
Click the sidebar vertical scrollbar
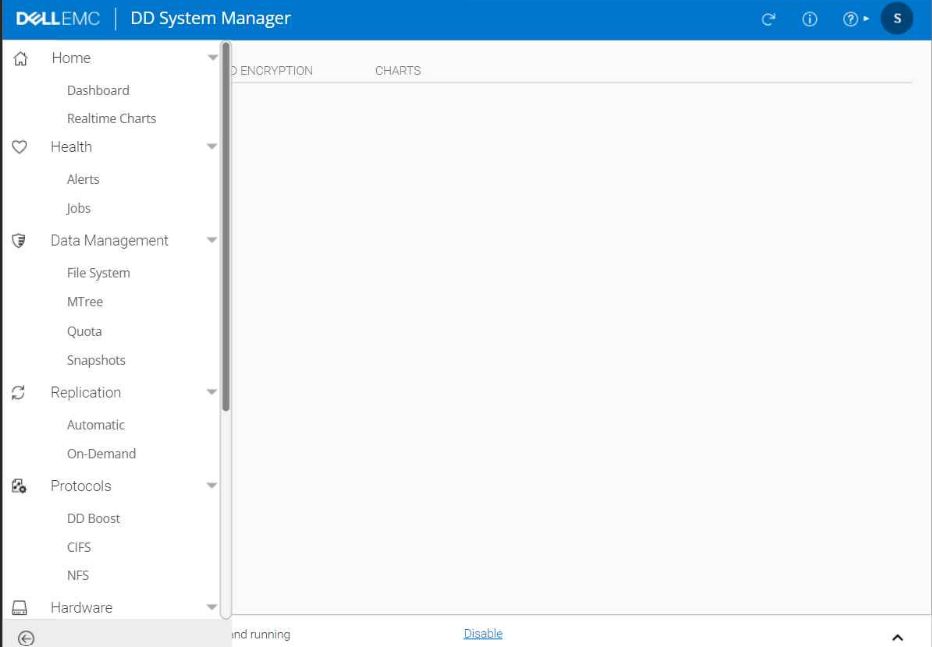pyautogui.click(x=226, y=226)
